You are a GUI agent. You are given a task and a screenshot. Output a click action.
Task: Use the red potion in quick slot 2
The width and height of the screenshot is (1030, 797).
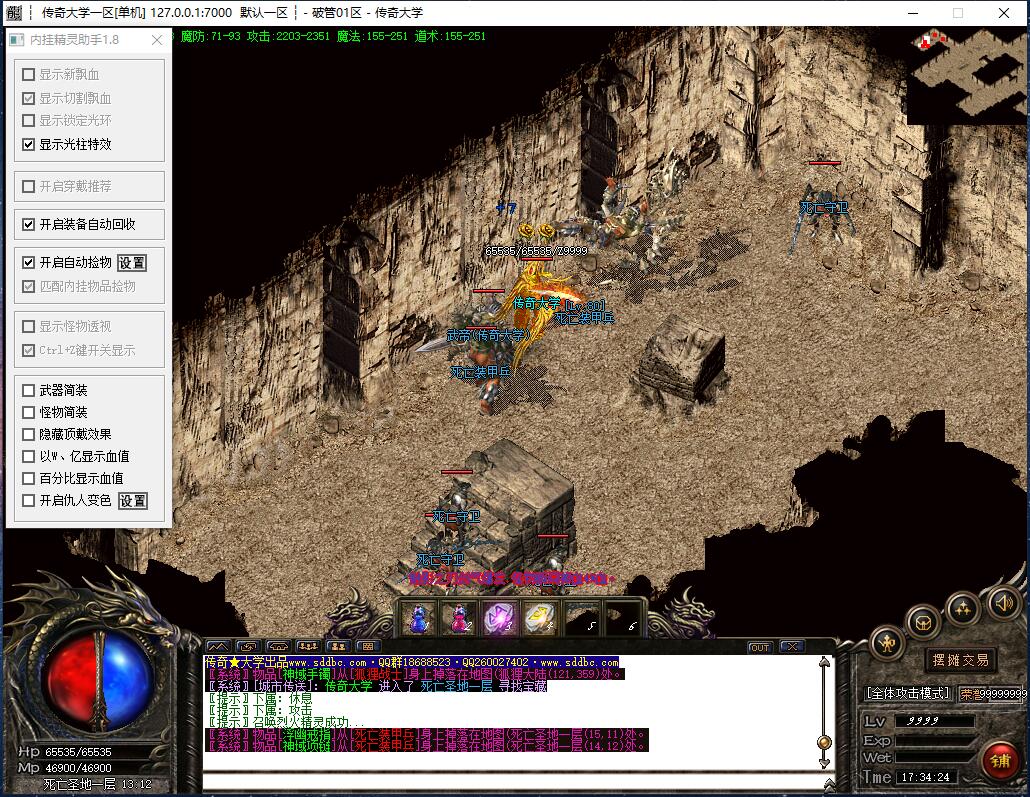(459, 619)
